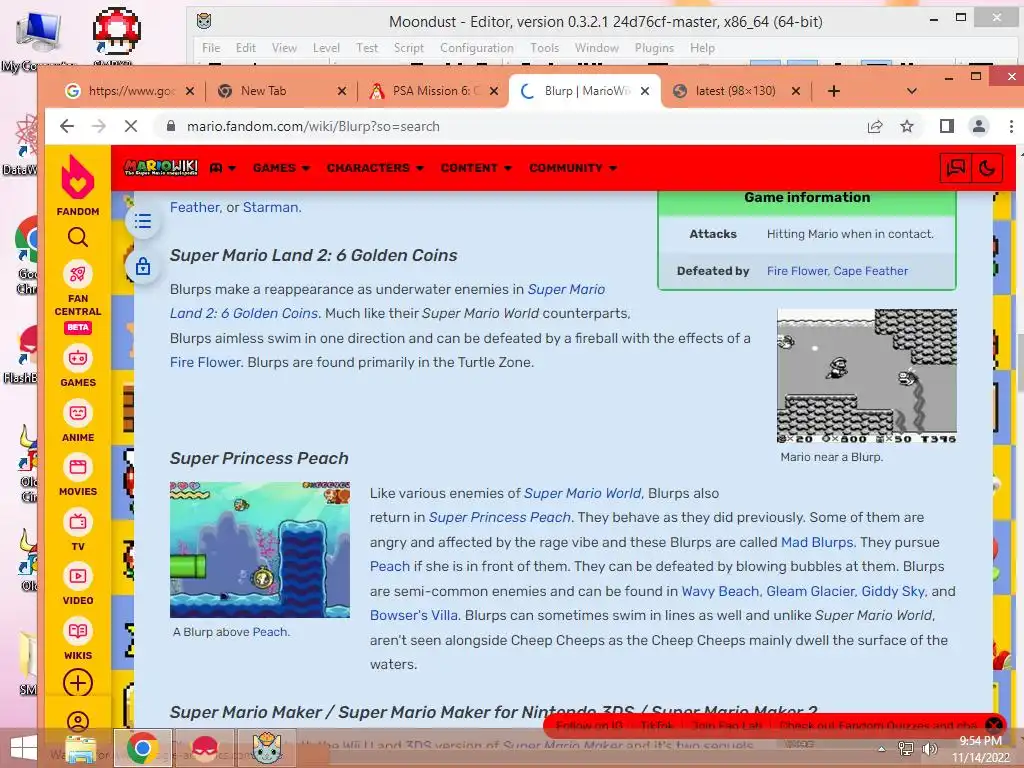Click the MarioWiki logo
The image size is (1024, 768).
click(161, 168)
